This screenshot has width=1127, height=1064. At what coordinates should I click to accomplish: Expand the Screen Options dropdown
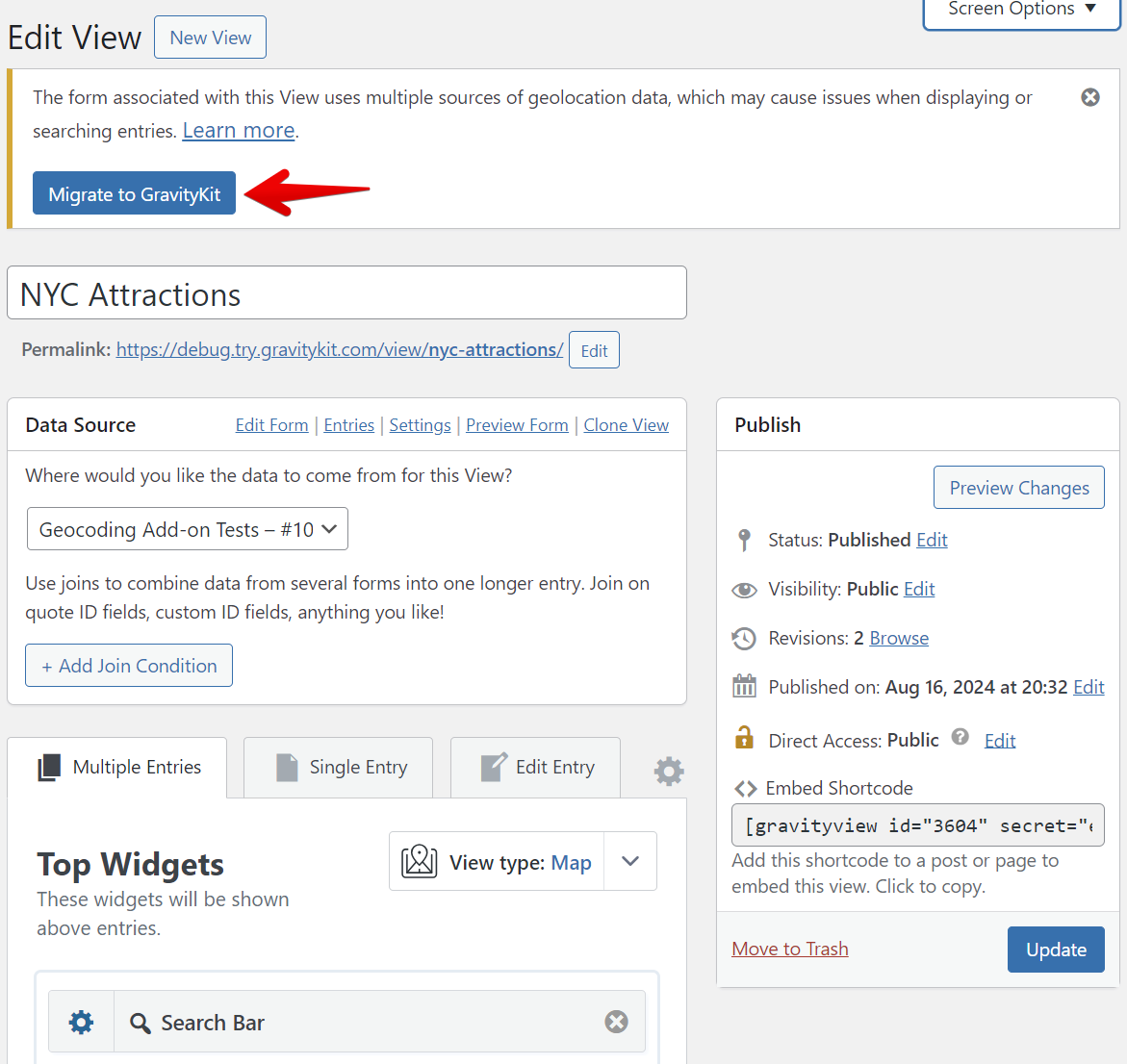[1020, 10]
